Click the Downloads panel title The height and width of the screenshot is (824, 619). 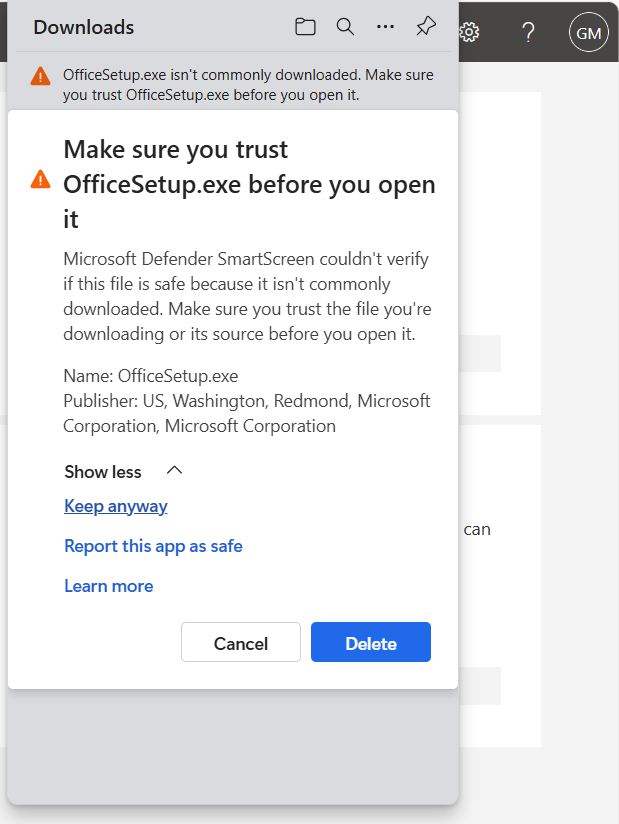[84, 27]
